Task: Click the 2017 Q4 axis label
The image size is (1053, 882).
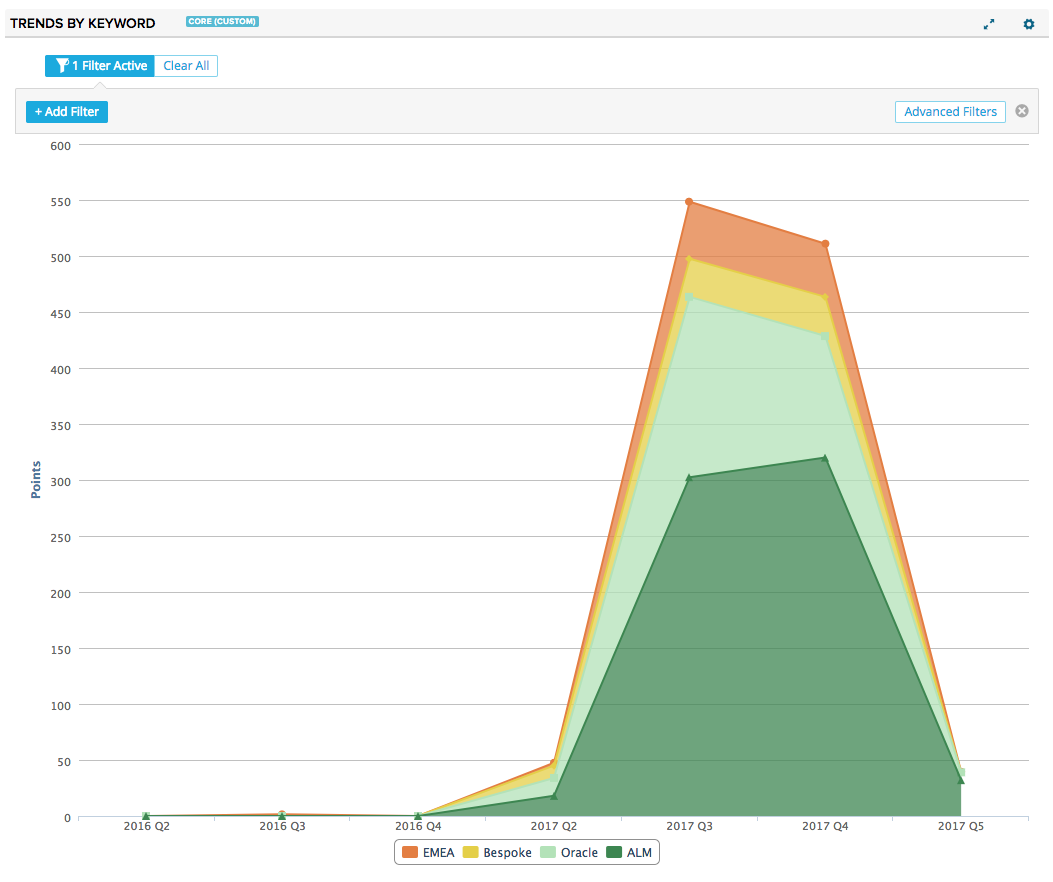Action: click(x=825, y=826)
